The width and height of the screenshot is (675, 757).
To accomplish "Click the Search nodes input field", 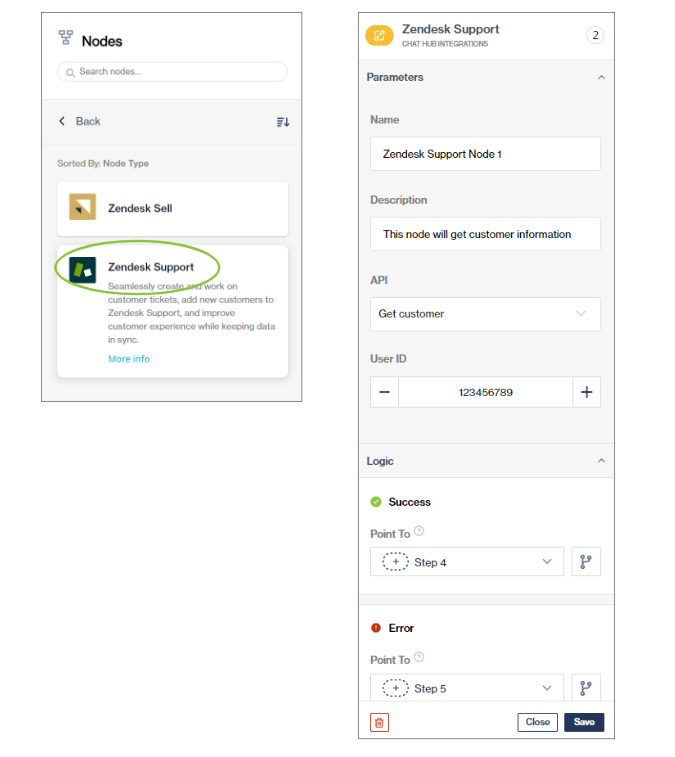I will [x=173, y=72].
